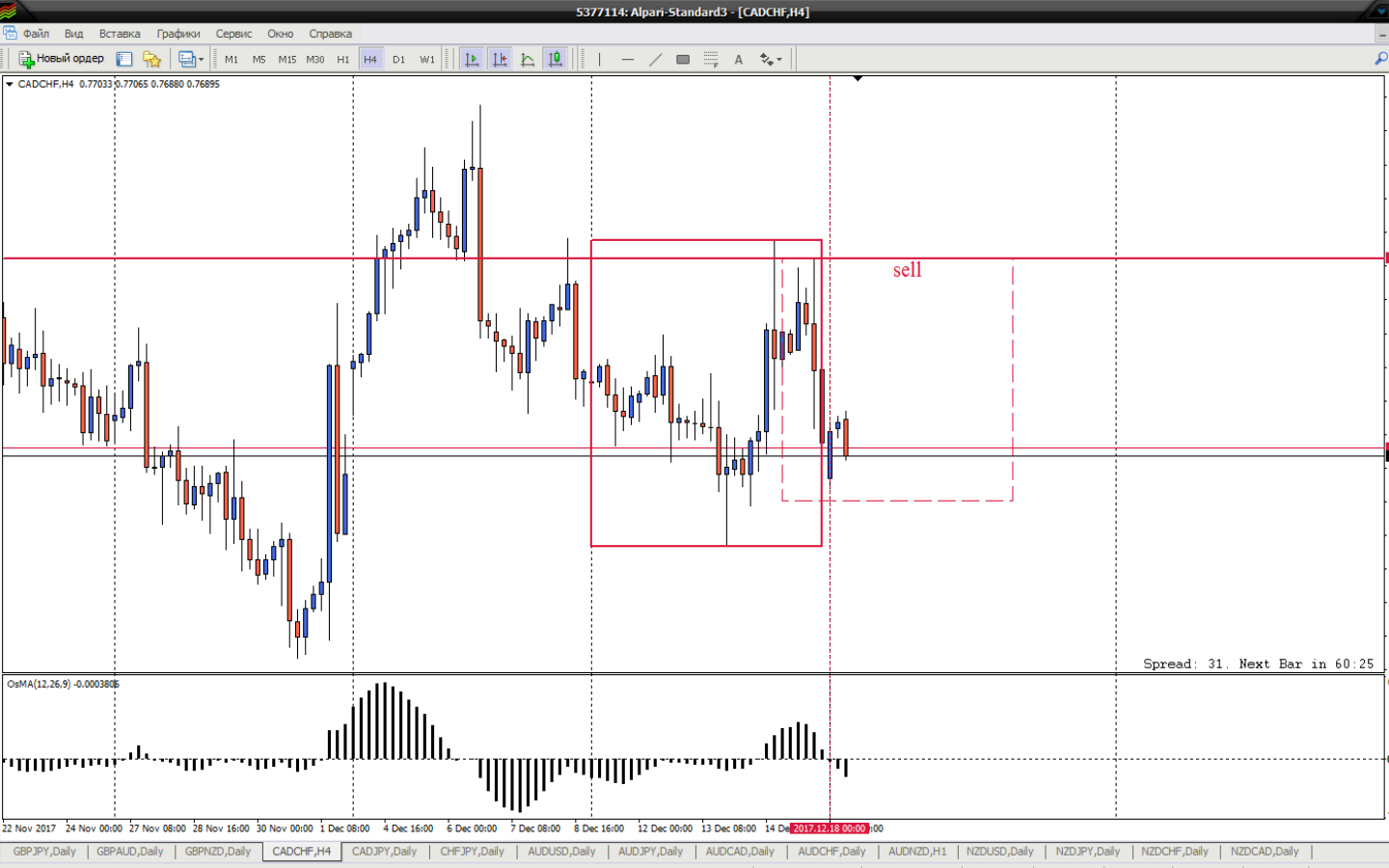The width and height of the screenshot is (1389, 868).
Task: Select the horizontal line drawing tool
Action: 627,60
